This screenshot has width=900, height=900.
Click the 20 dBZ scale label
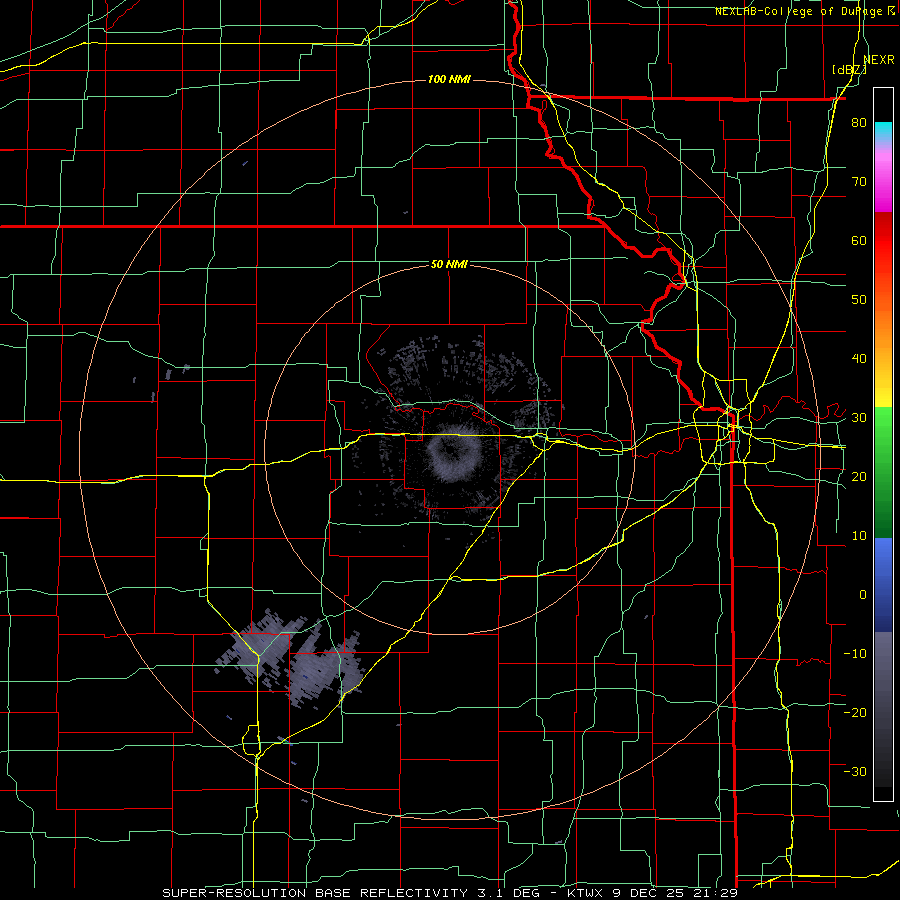859,477
